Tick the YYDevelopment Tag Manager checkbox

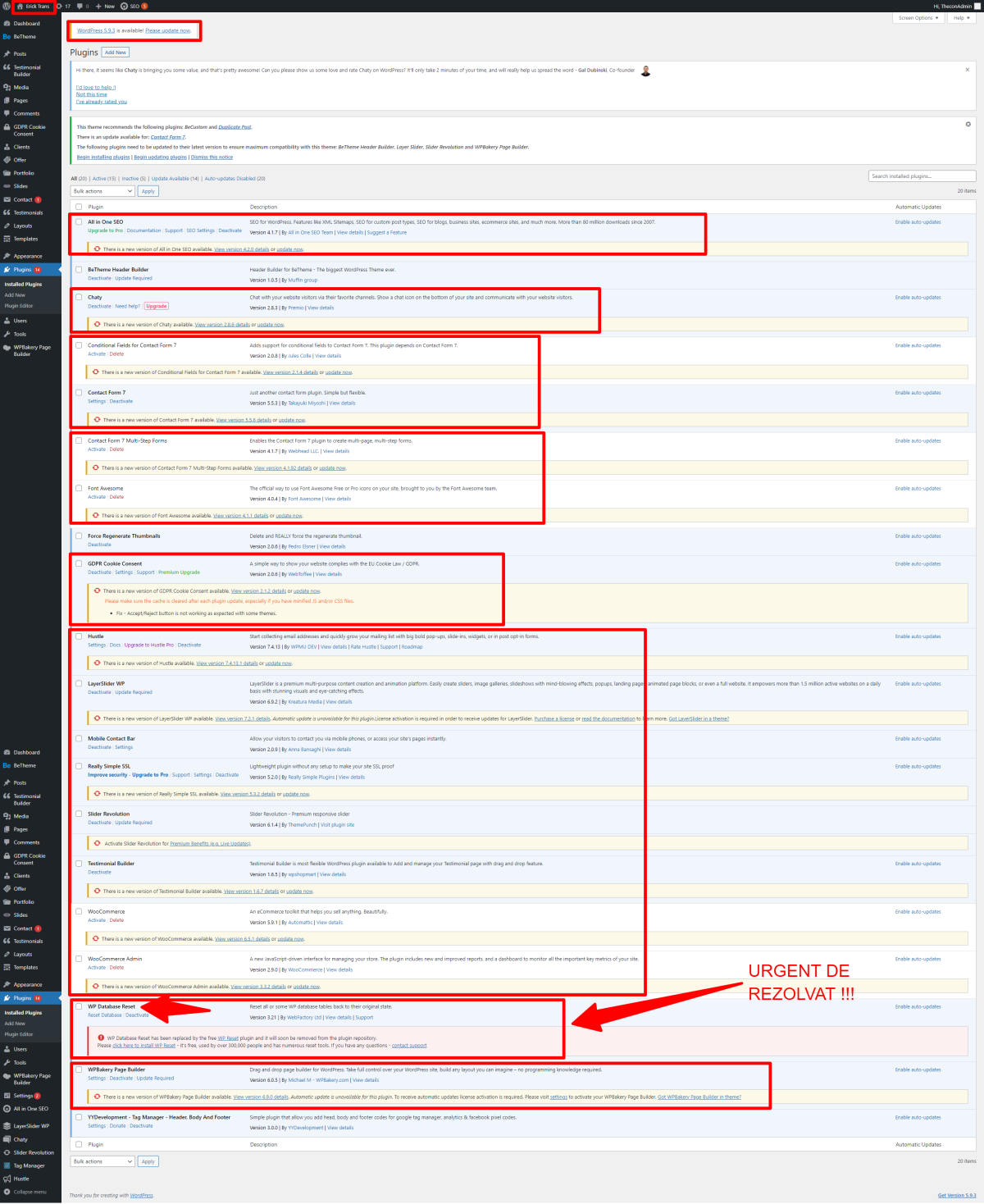pyautogui.click(x=79, y=1117)
